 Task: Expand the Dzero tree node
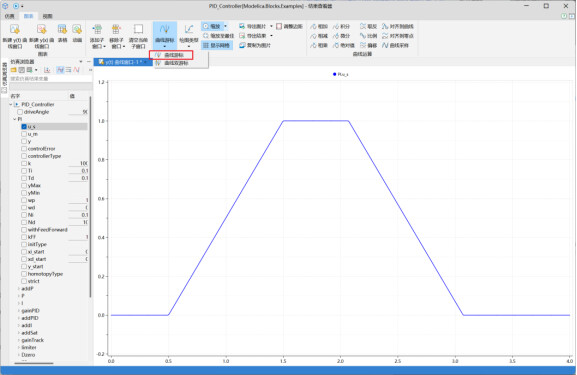pos(18,355)
